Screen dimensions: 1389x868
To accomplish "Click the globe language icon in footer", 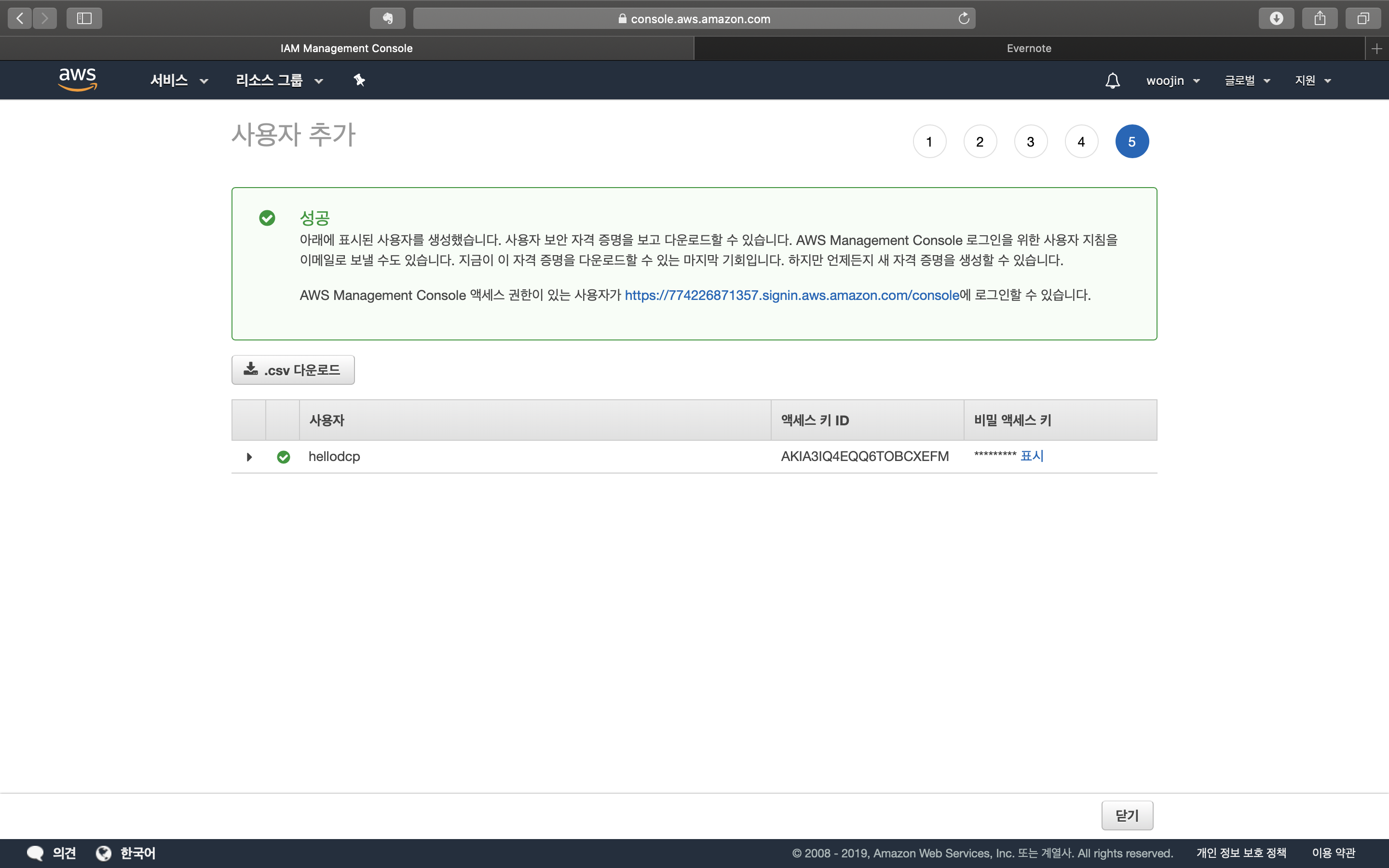I will pyautogui.click(x=103, y=853).
